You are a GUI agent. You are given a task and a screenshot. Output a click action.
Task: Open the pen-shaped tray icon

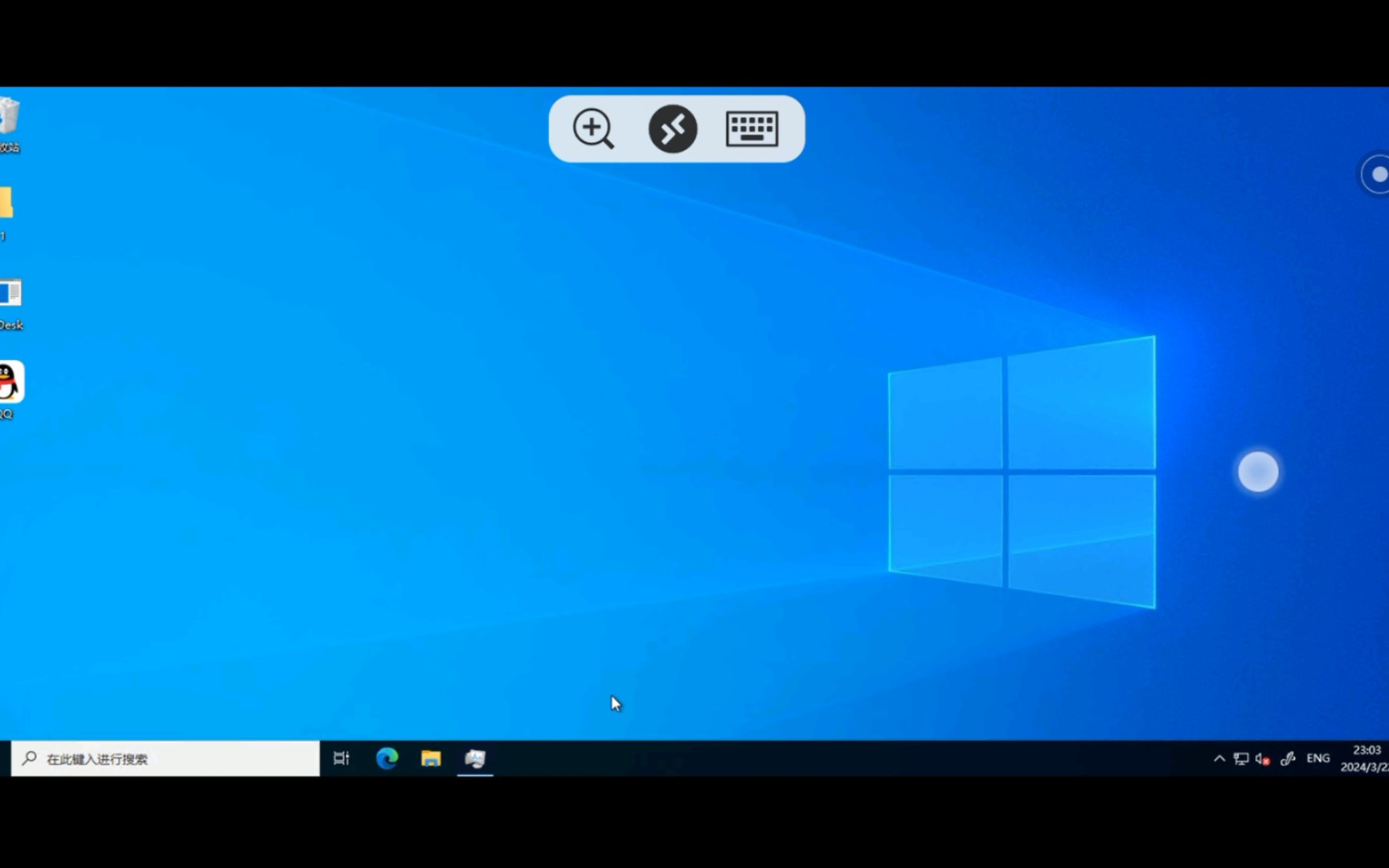(1288, 759)
